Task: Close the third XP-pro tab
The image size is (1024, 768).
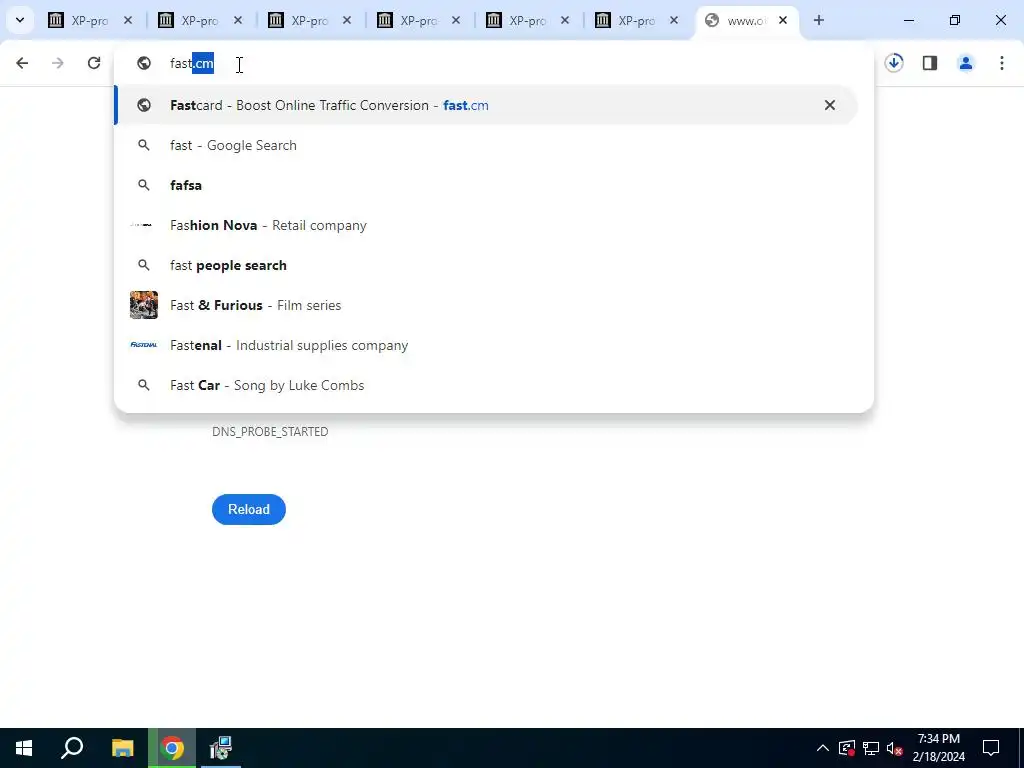Action: click(347, 20)
